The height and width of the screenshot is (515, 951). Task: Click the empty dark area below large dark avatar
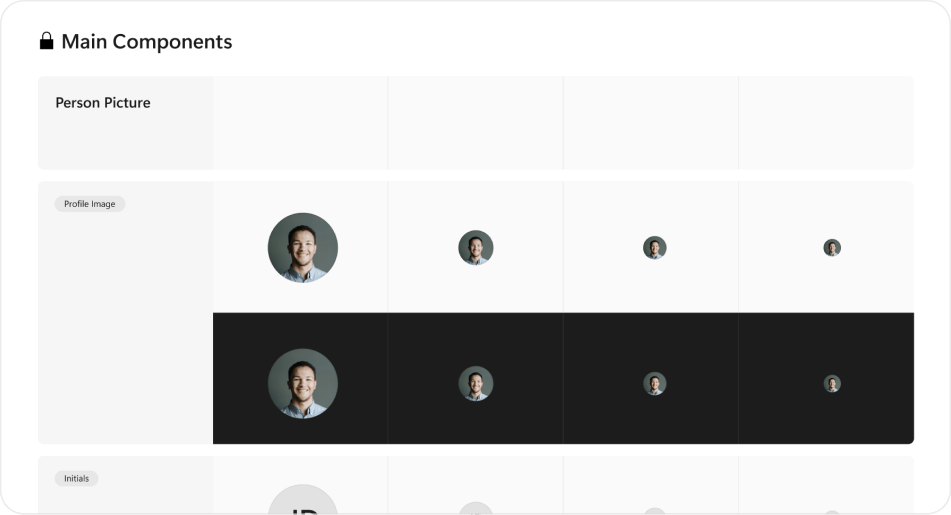pyautogui.click(x=300, y=431)
